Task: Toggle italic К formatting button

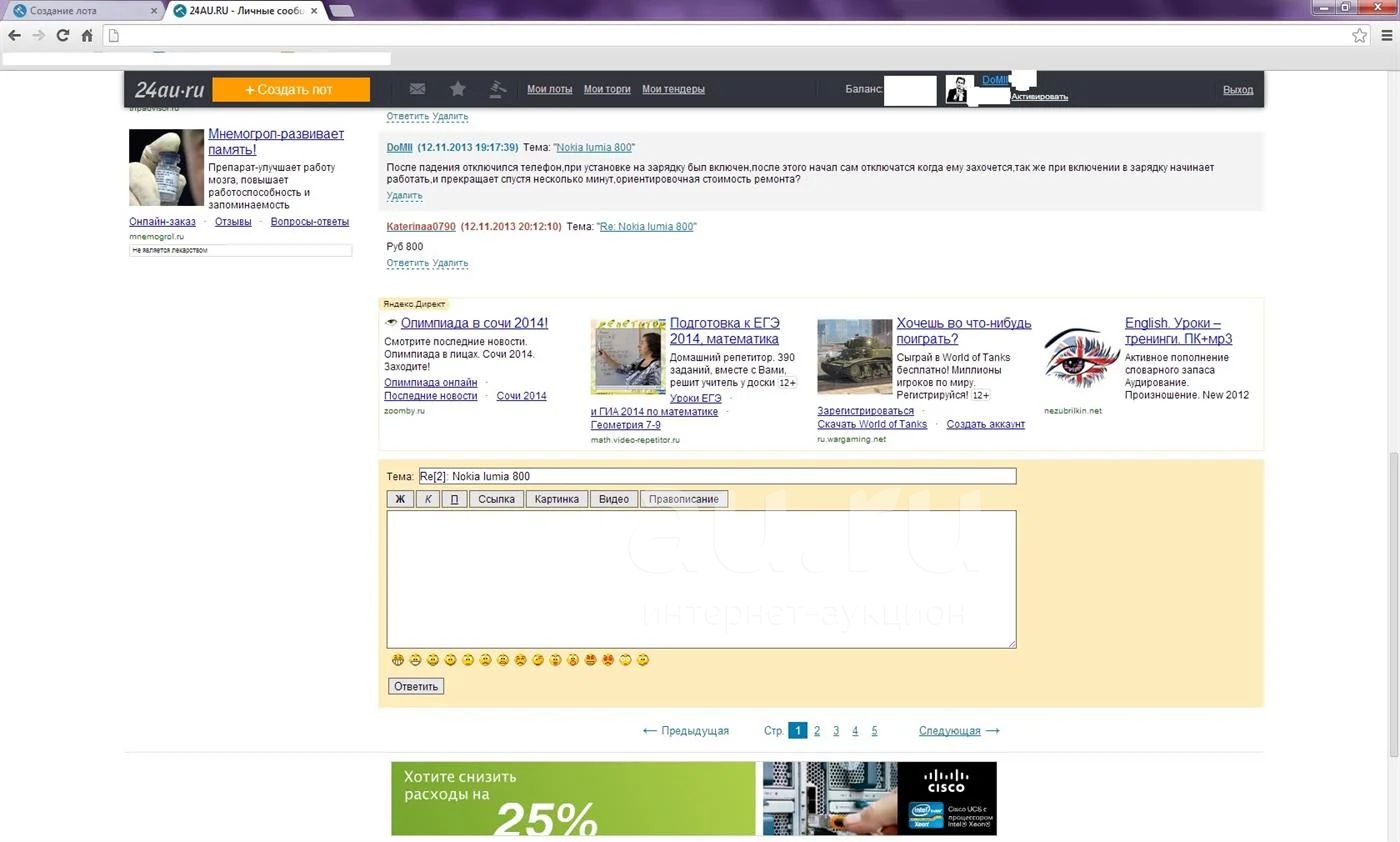Action: click(x=427, y=499)
